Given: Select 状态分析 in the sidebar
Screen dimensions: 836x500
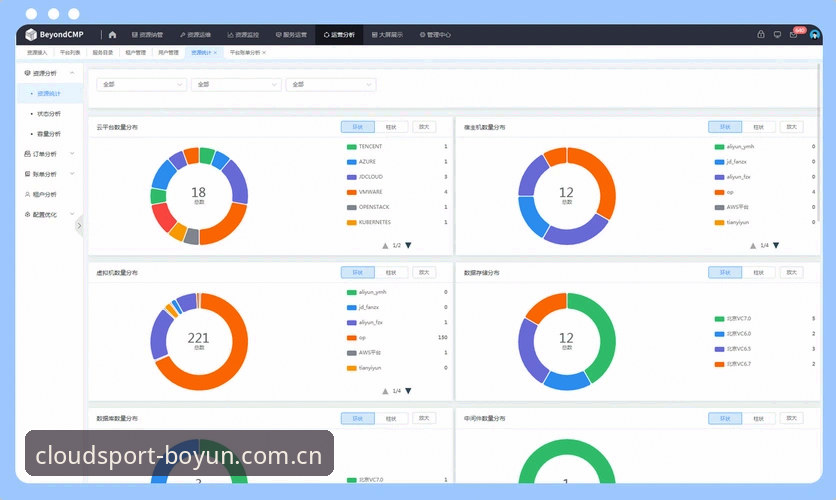Looking at the screenshot, I should tap(49, 114).
